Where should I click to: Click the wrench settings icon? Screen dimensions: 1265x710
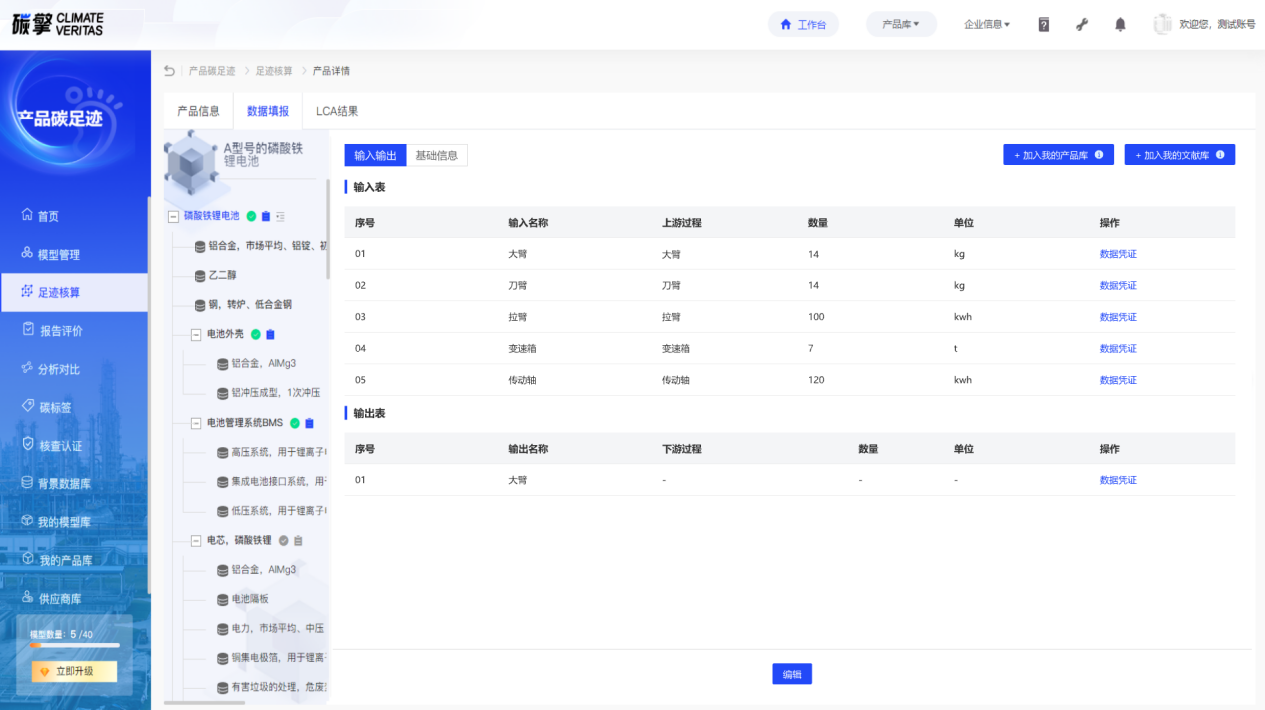[x=1082, y=25]
